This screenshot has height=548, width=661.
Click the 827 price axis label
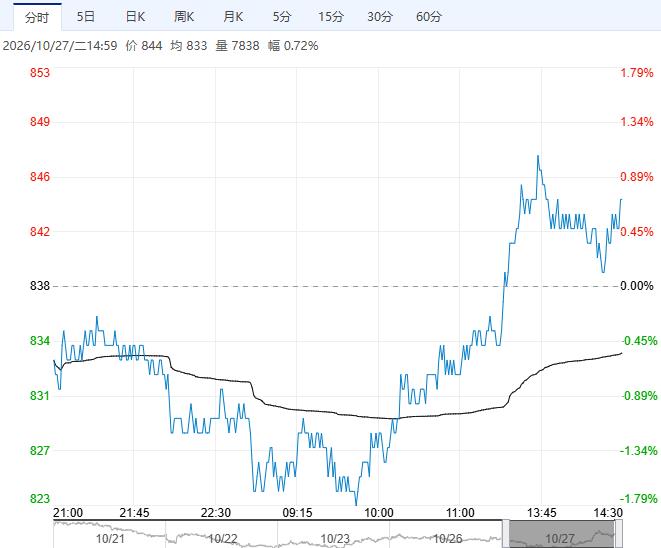[x=40, y=451]
